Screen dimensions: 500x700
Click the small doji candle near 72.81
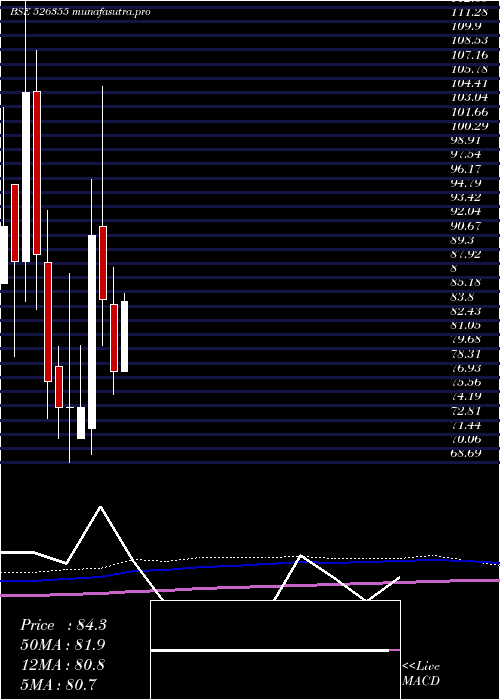(x=70, y=408)
